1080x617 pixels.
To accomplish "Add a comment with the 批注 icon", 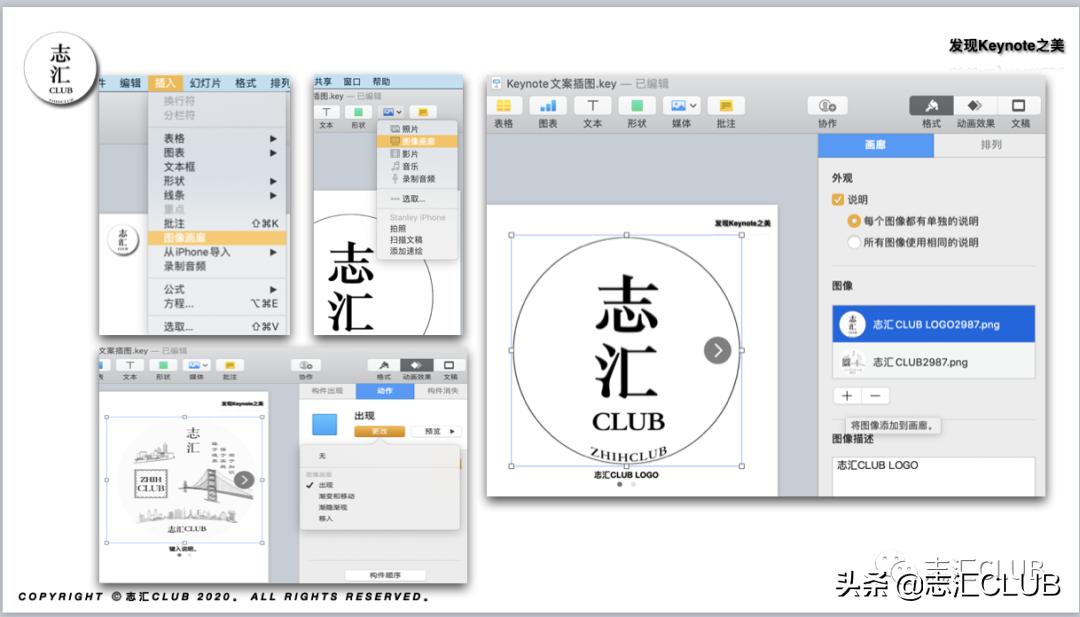I will [726, 106].
